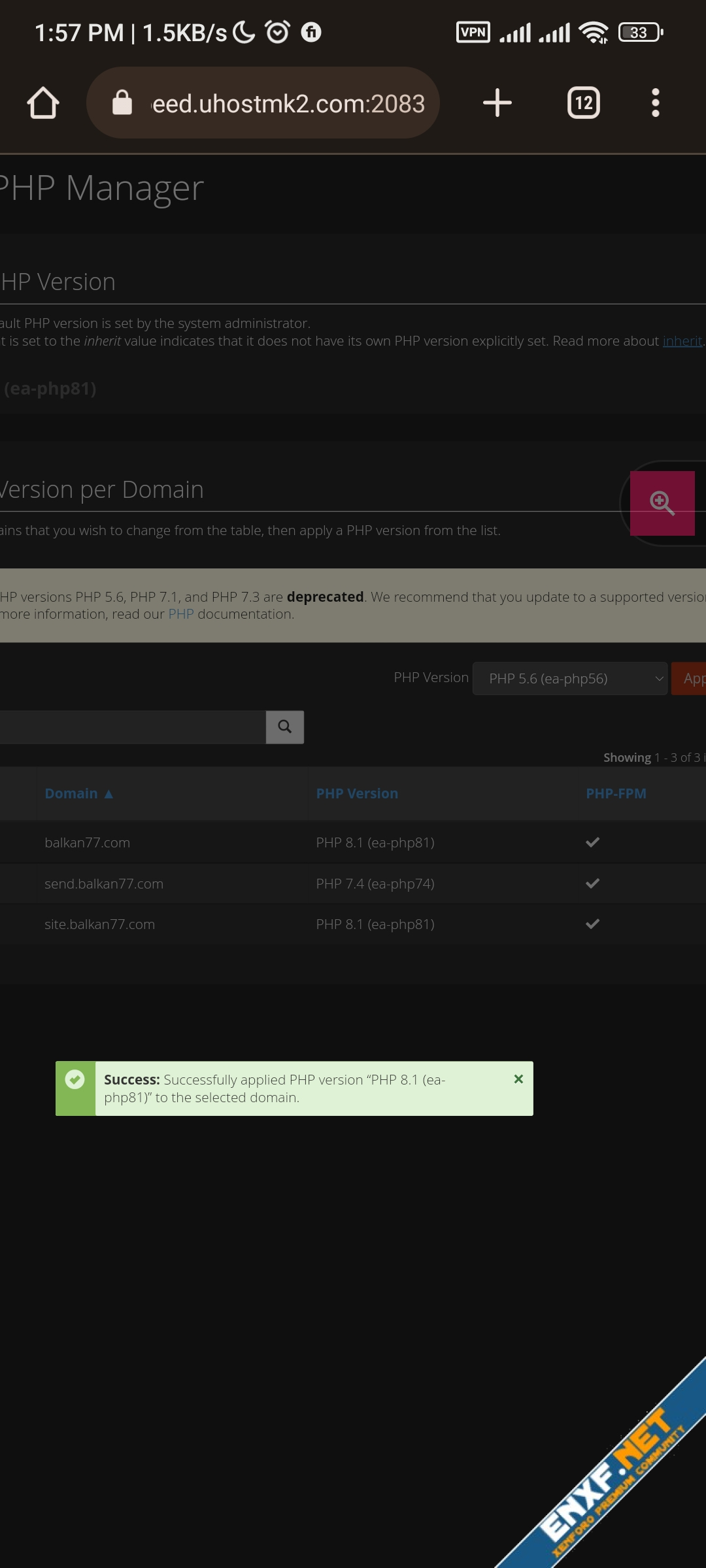Open the PHP Version dropdown list
The height and width of the screenshot is (1568, 706).
(x=569, y=679)
